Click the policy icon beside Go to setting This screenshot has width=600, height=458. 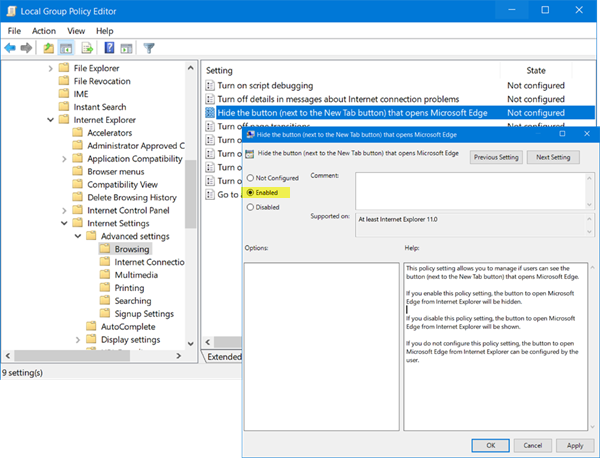pyautogui.click(x=210, y=194)
